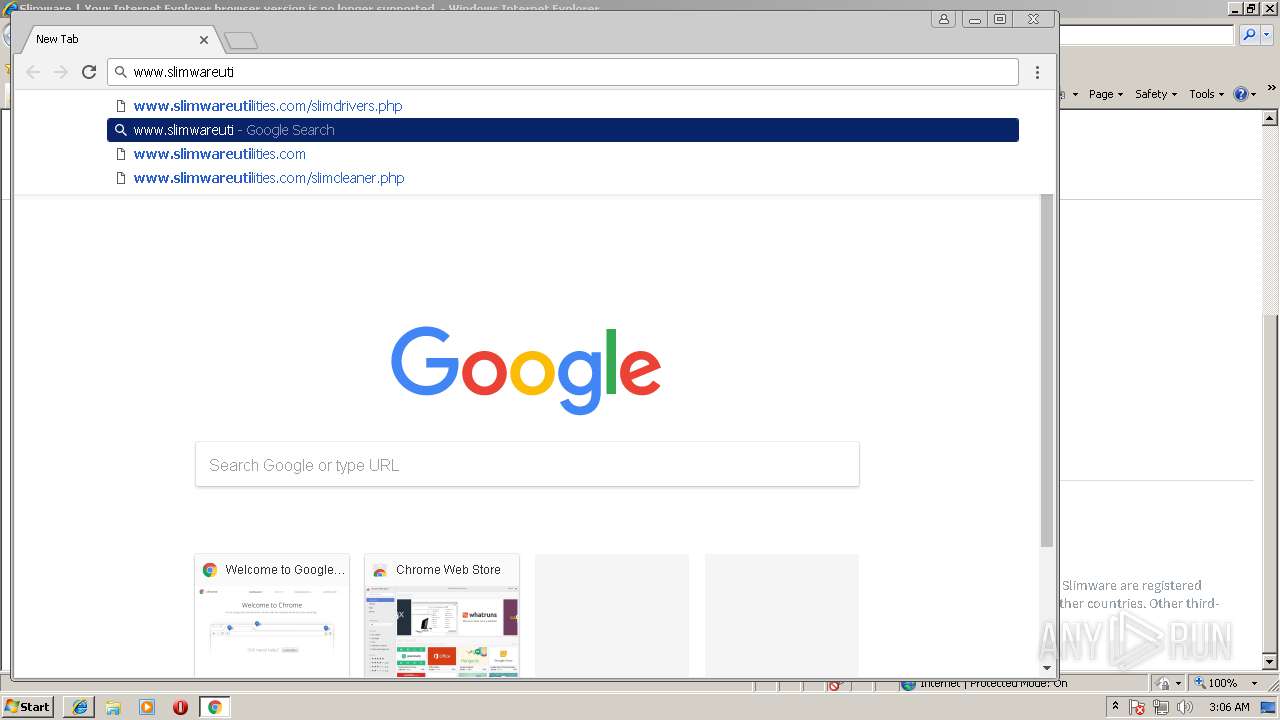
Task: Click scrollbar down arrow in Chrome
Action: [1047, 668]
